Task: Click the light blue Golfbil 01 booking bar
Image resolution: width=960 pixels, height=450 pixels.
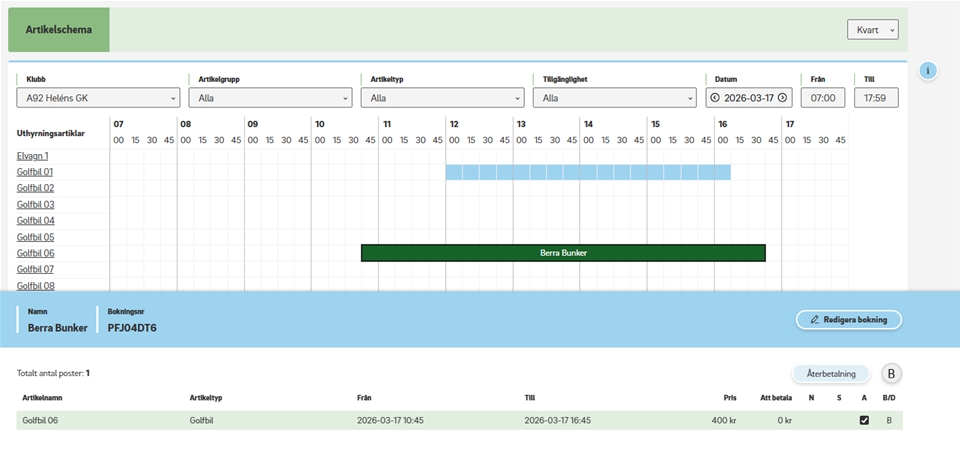Action: (588, 172)
